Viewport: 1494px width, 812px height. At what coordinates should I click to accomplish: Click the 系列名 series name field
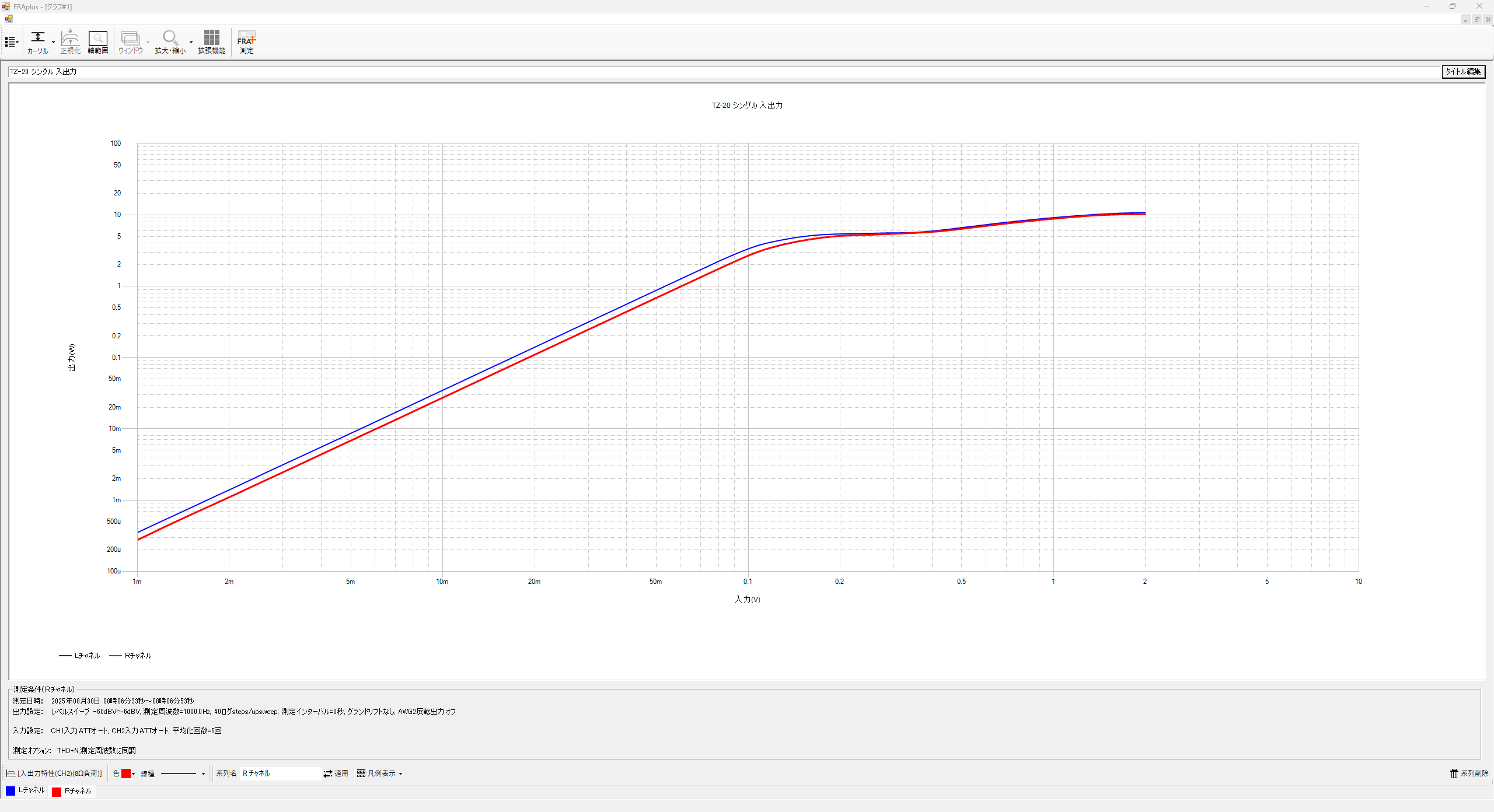[280, 773]
